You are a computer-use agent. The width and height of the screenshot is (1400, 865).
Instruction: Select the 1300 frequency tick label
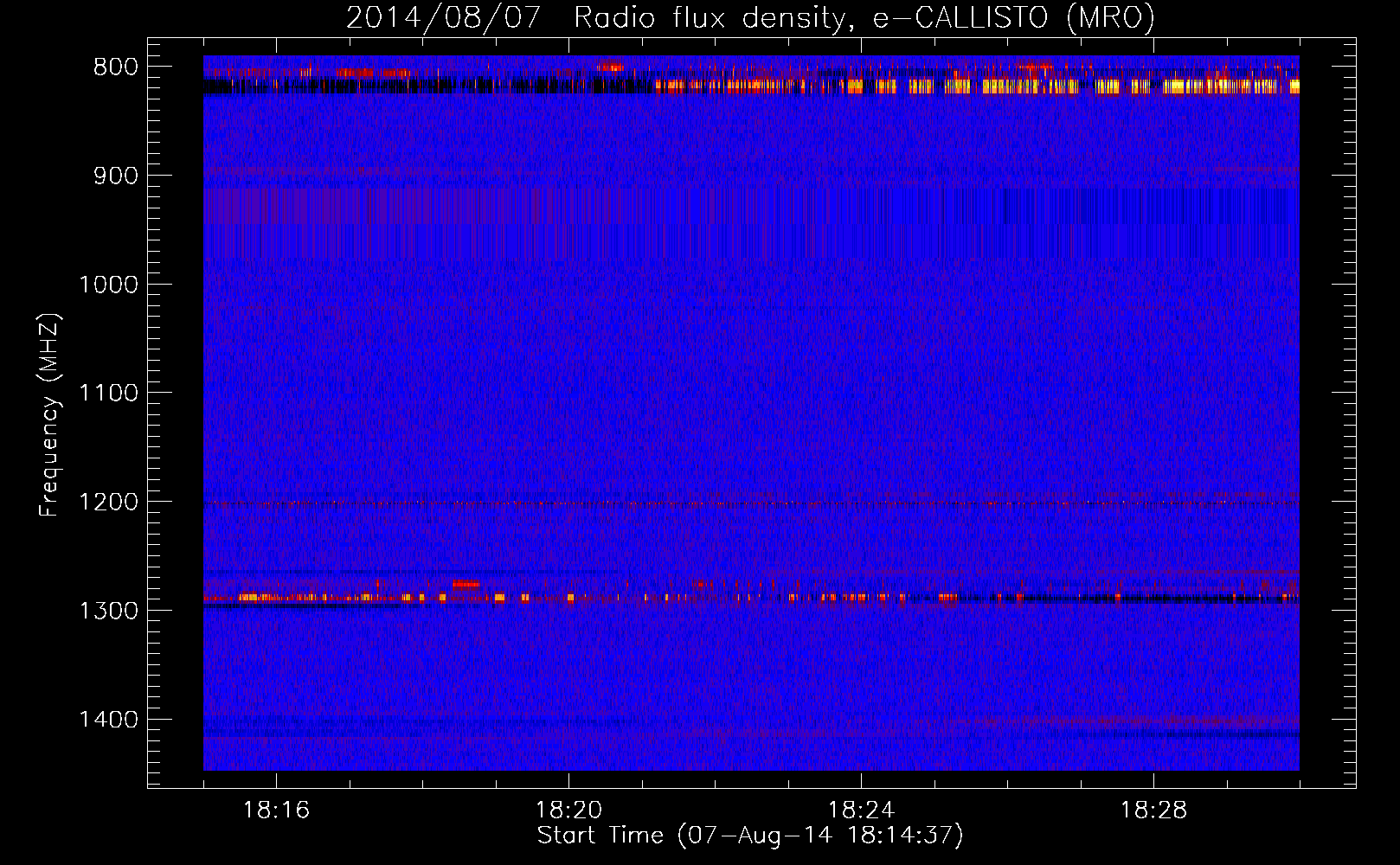108,611
